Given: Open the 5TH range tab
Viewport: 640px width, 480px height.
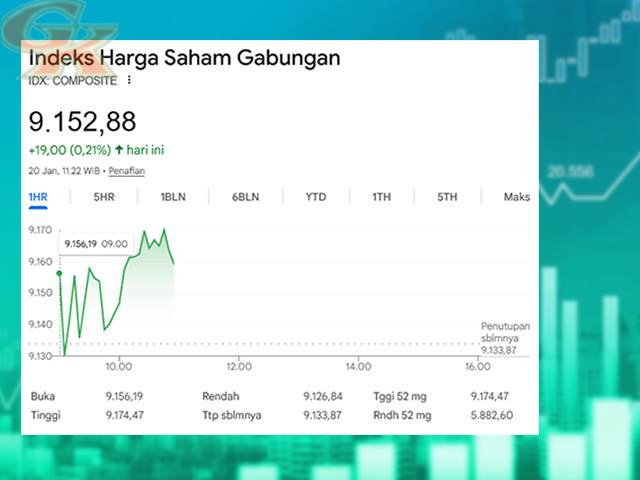Looking at the screenshot, I should pyautogui.click(x=446, y=197).
